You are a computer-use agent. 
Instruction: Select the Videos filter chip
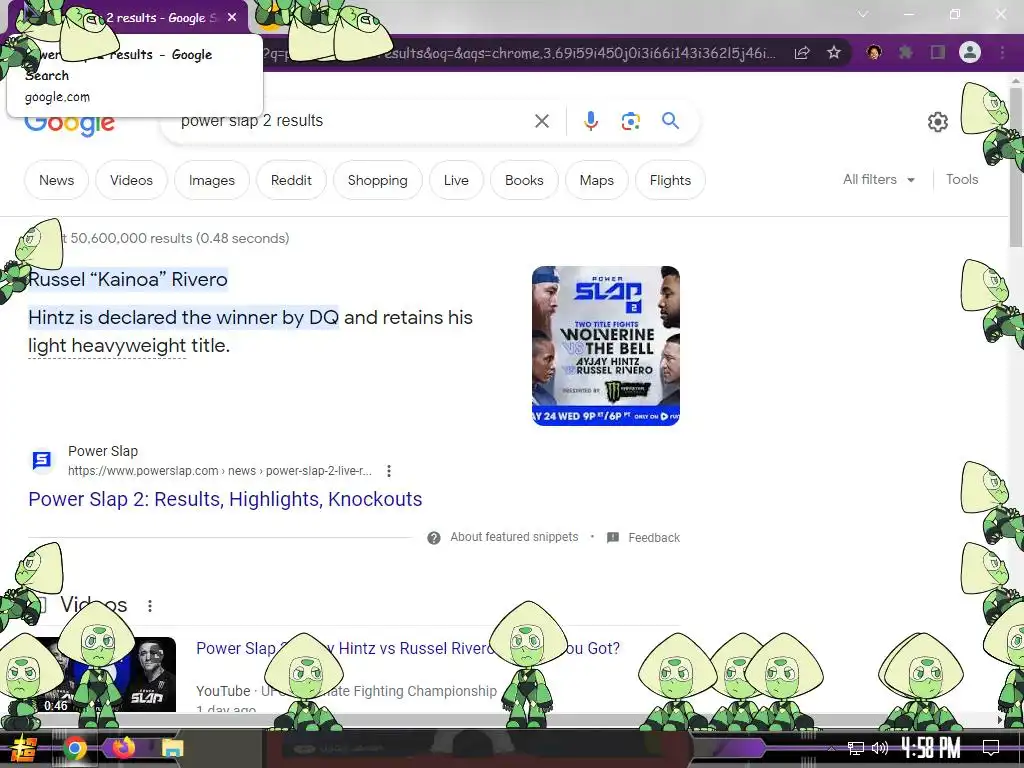pos(131,180)
